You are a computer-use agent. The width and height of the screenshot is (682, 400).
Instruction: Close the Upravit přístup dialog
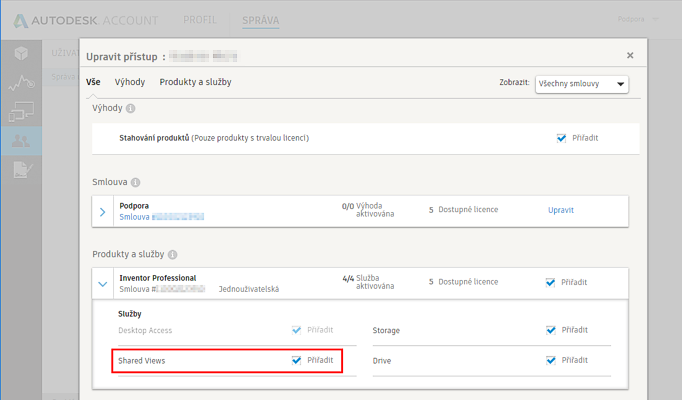tap(629, 56)
